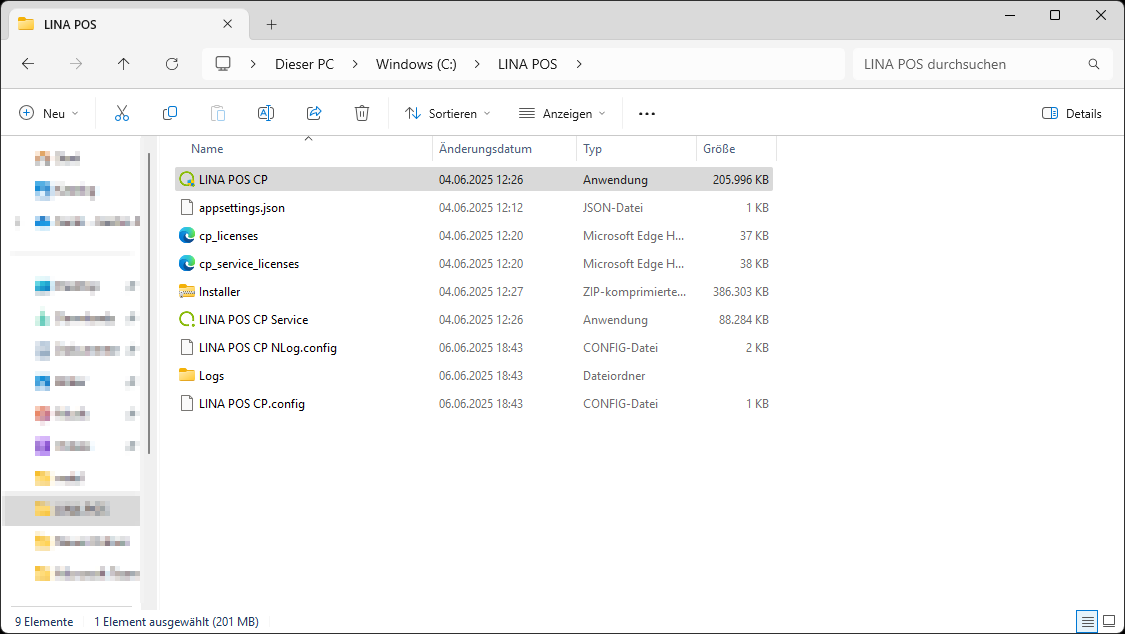Click the Dateiordner type cell
This screenshot has width=1125, height=634.
[614, 375]
